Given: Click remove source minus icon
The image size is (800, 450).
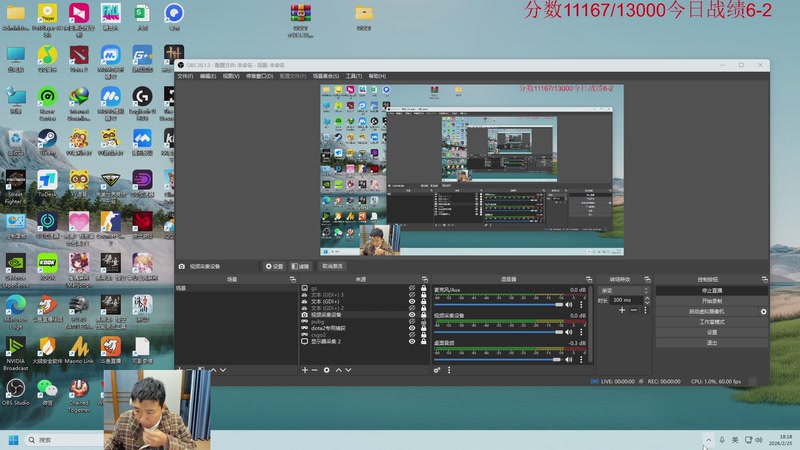Looking at the screenshot, I should coord(314,370).
